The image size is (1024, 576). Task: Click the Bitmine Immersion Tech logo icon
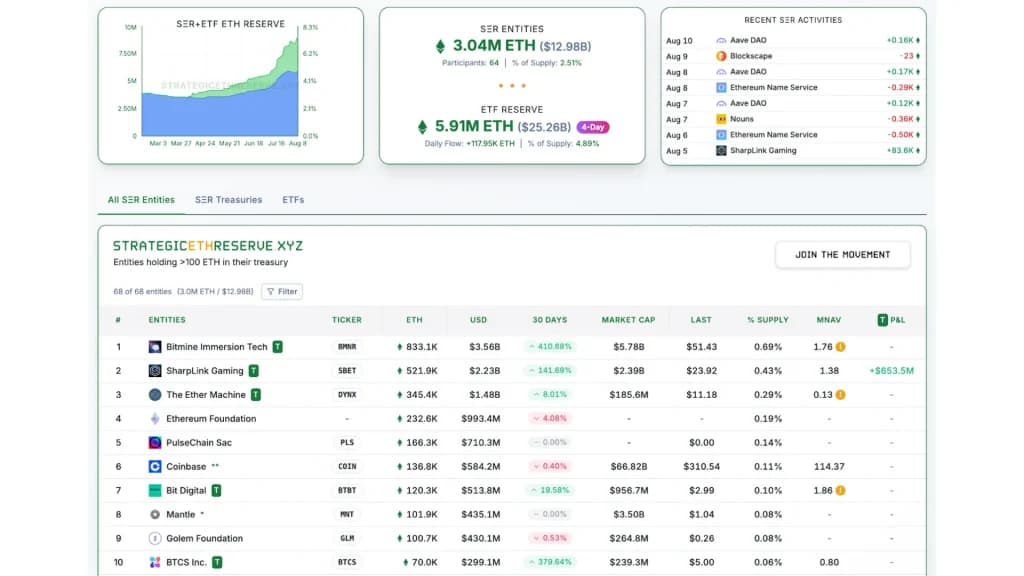pos(155,347)
